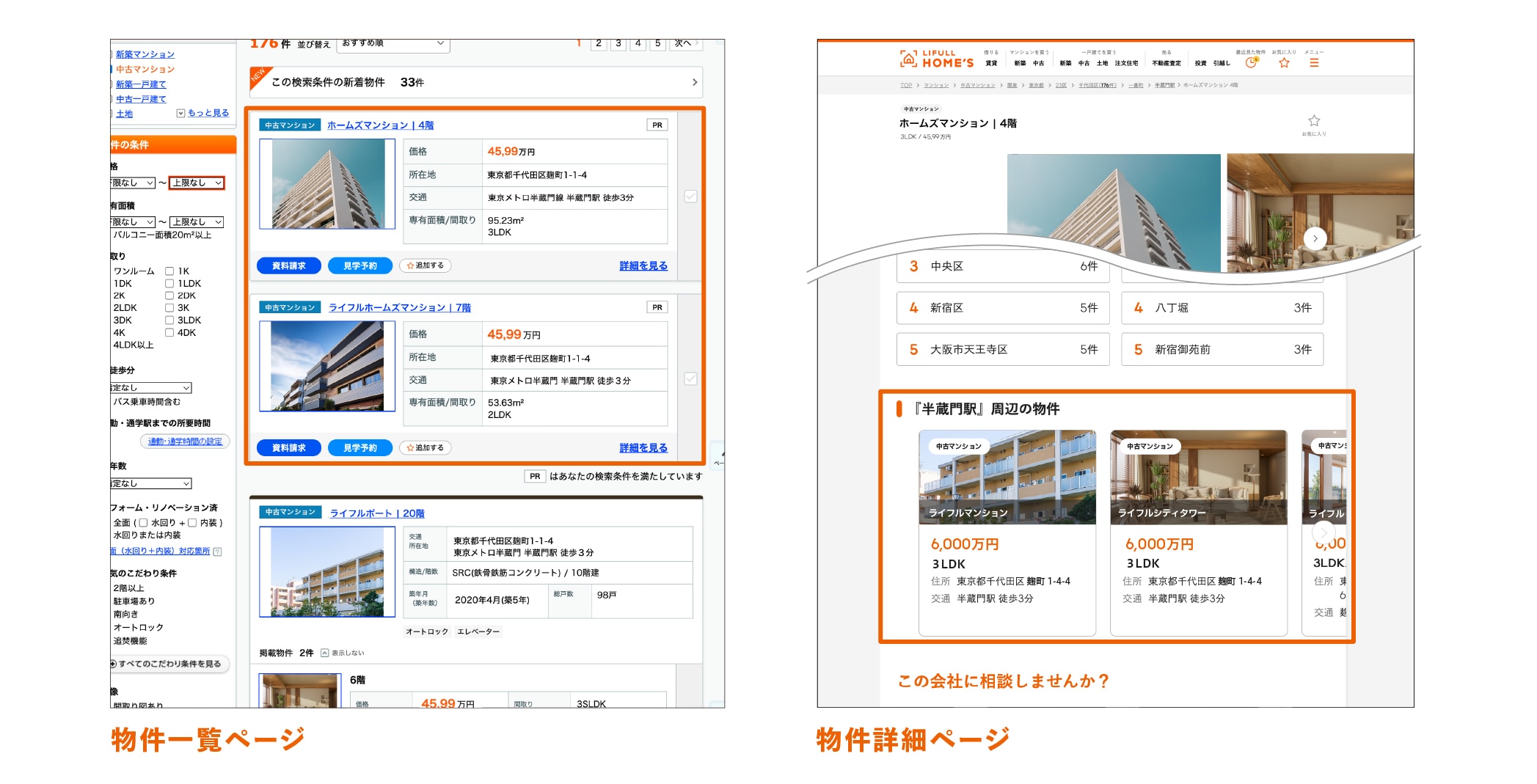Open price upper limit 上限なし dropdown
Viewport: 1537px width, 784px height.
click(x=197, y=183)
